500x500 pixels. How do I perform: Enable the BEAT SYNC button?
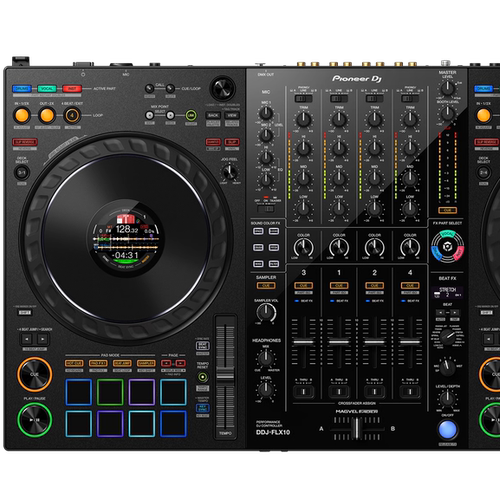click(x=202, y=346)
